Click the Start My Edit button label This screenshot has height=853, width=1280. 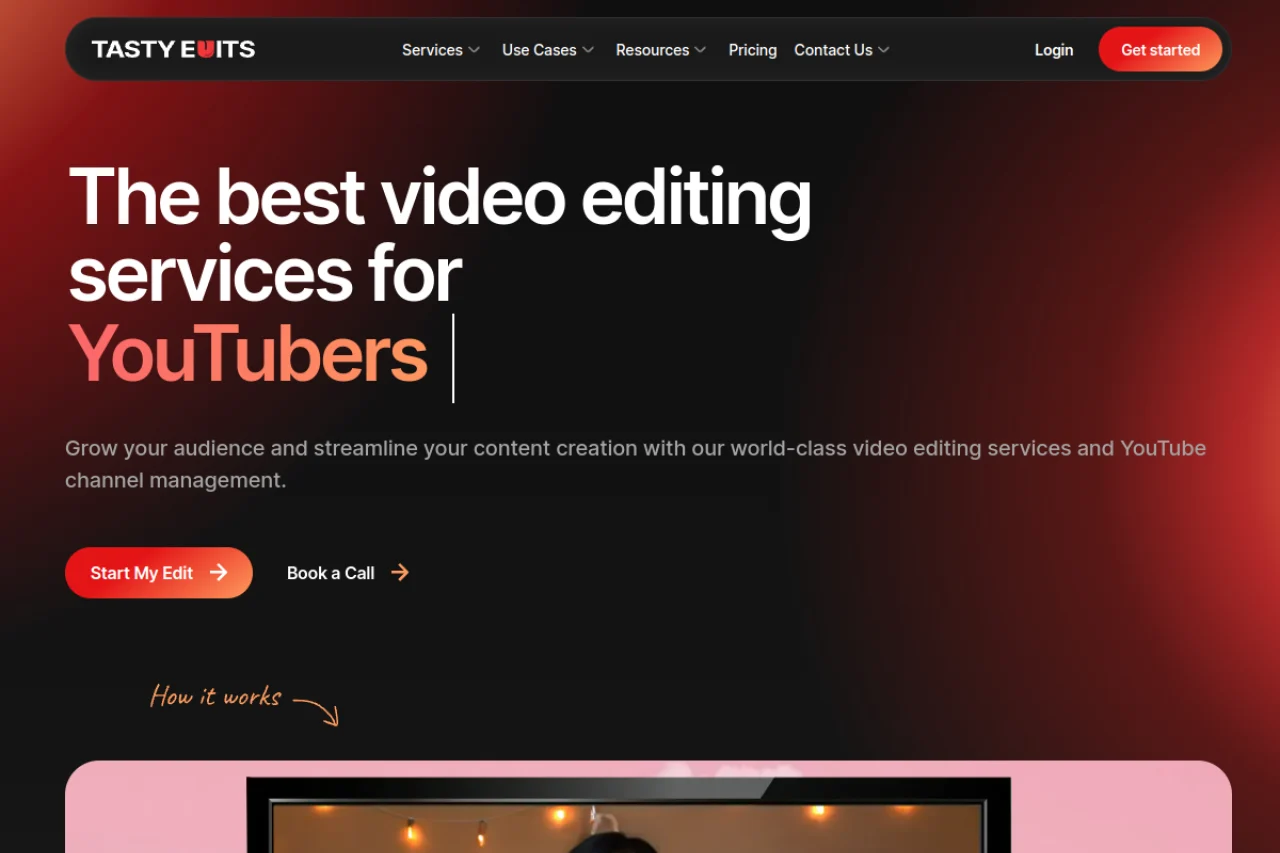click(x=142, y=573)
